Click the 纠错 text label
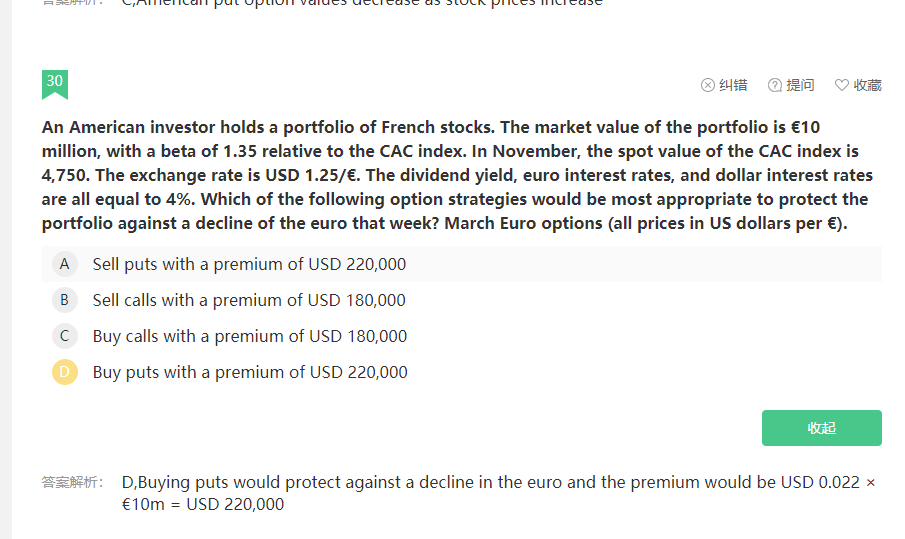This screenshot has width=905, height=539. pyautogui.click(x=733, y=85)
